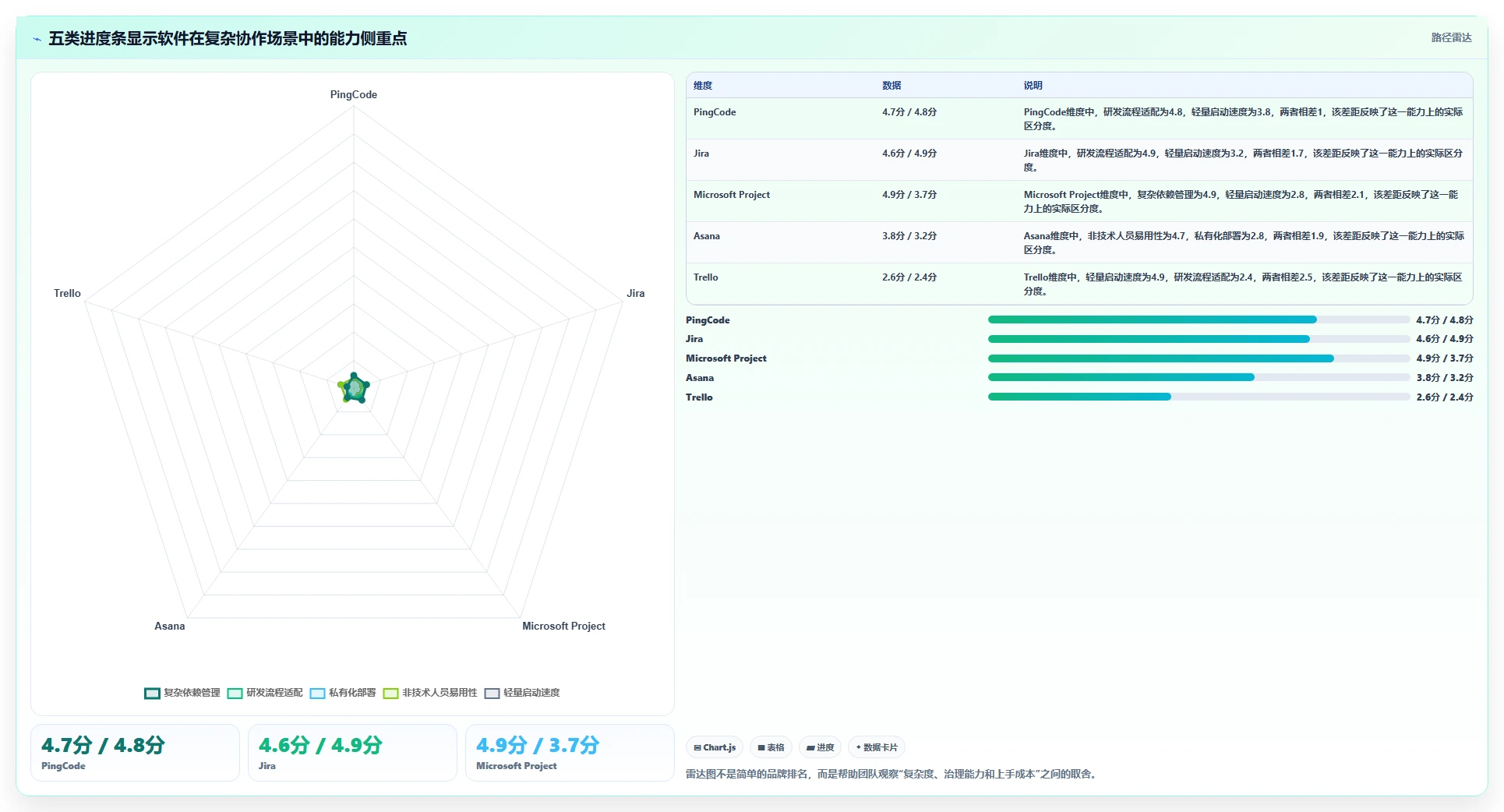Click the Microsoft Project radar axis label
The width and height of the screenshot is (1504, 812).
point(563,626)
